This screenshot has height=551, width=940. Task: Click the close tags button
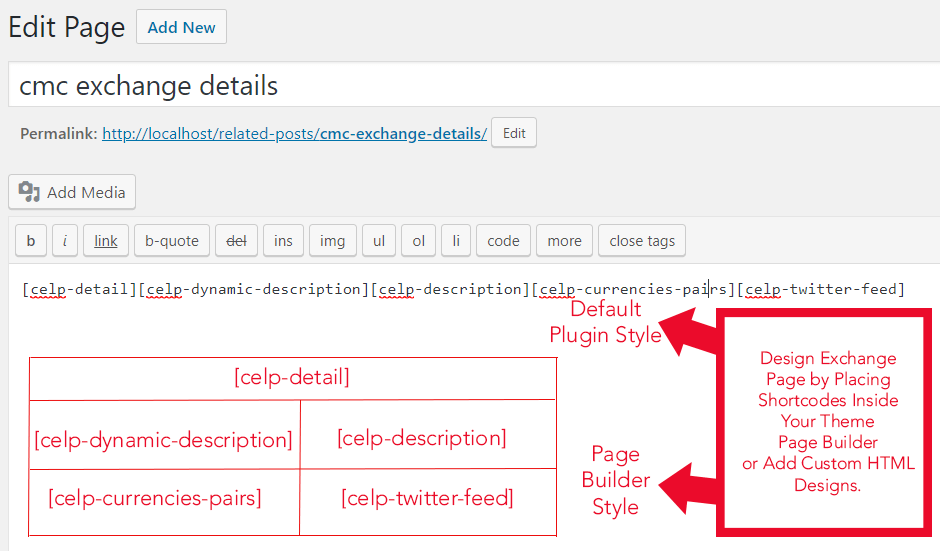click(642, 241)
